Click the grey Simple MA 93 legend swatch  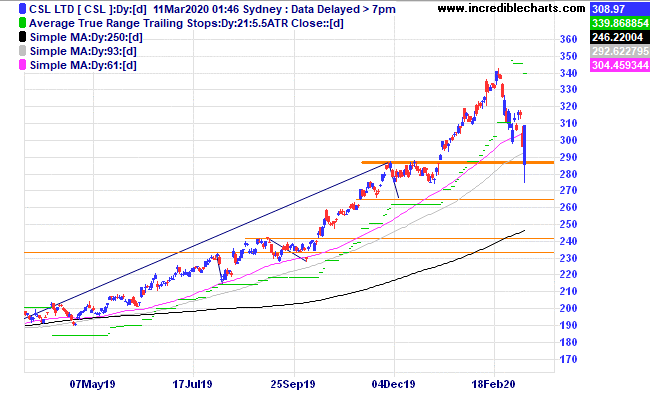coord(23,51)
